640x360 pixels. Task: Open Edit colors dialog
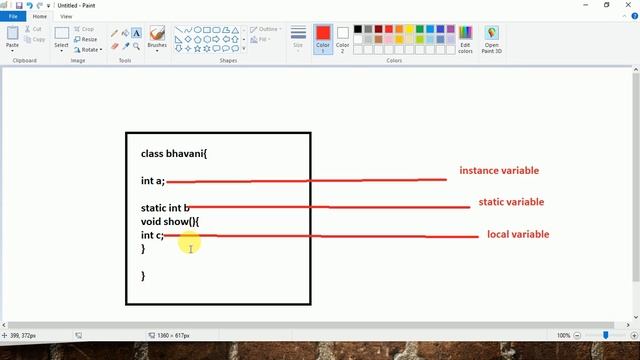[x=465, y=39]
